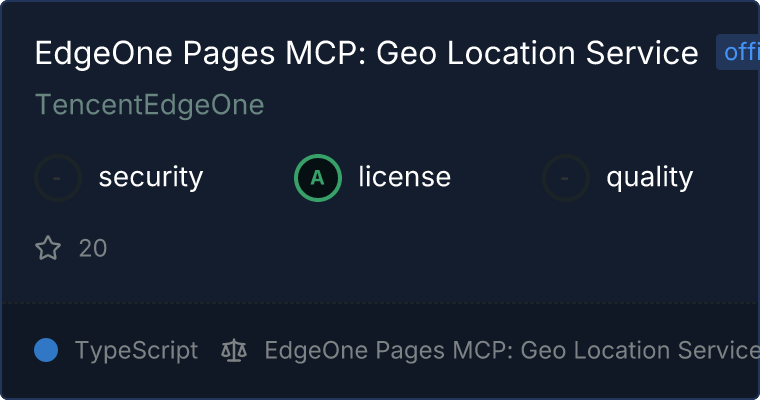Click the blue TypeScript language dot
760x400 pixels.
coord(46,350)
